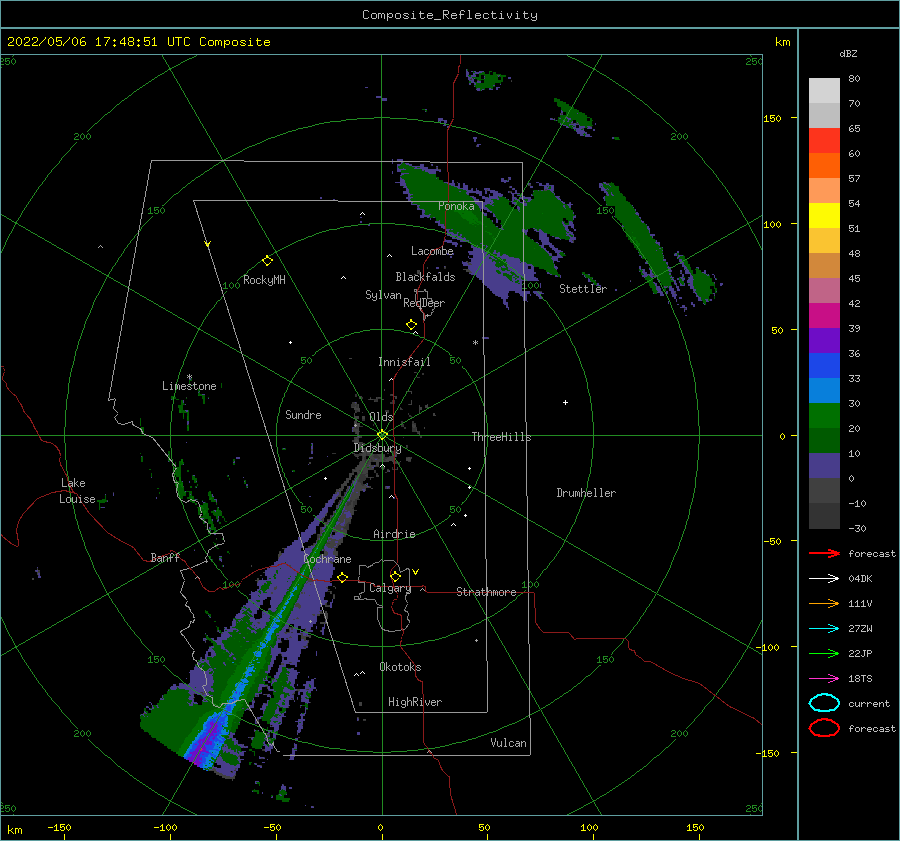The width and height of the screenshot is (900, 841).
Task: Click the Drumheller label
Action: coord(586,493)
